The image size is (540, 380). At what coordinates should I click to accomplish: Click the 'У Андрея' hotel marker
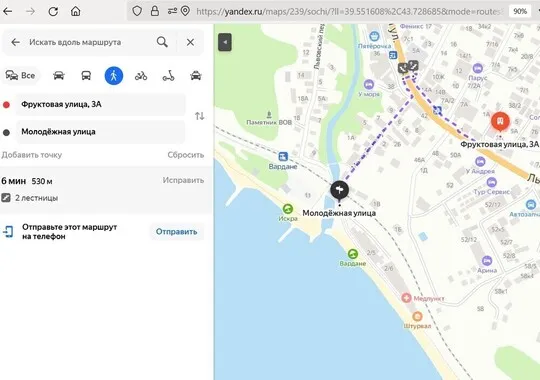pyautogui.click(x=480, y=161)
